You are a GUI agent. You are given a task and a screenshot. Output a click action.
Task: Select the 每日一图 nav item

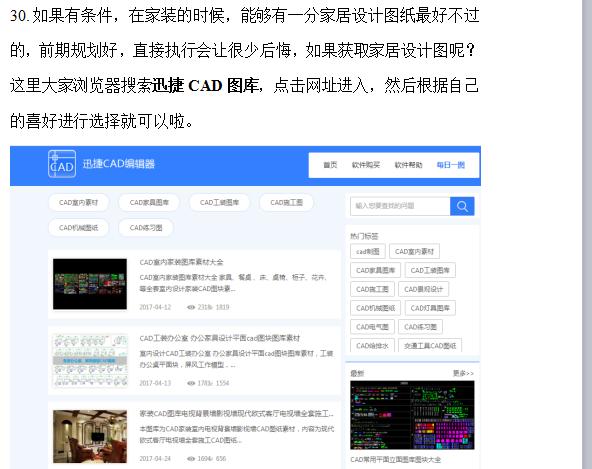(x=450, y=165)
